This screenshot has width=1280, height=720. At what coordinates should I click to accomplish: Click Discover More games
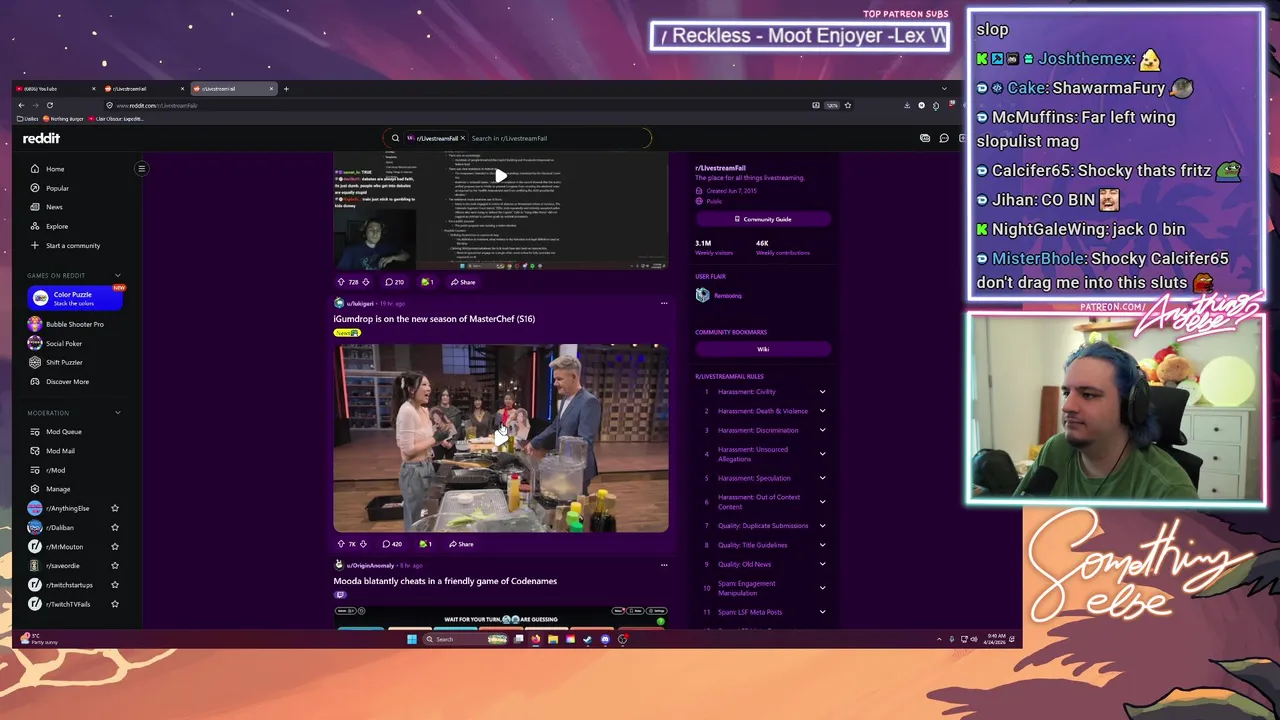coord(67,382)
